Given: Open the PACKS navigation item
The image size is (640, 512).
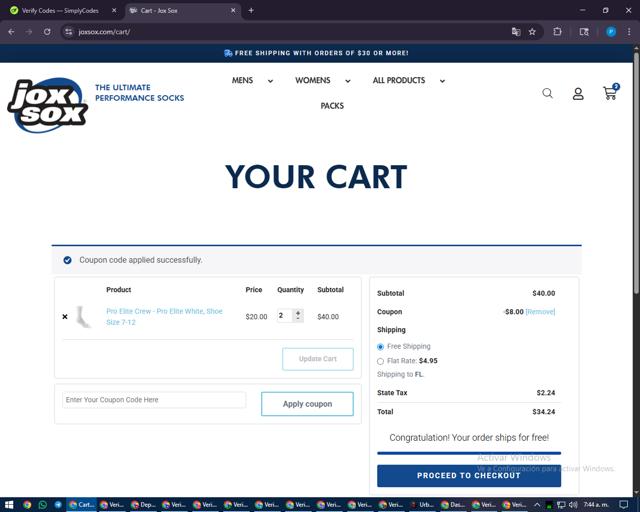Looking at the screenshot, I should point(332,106).
